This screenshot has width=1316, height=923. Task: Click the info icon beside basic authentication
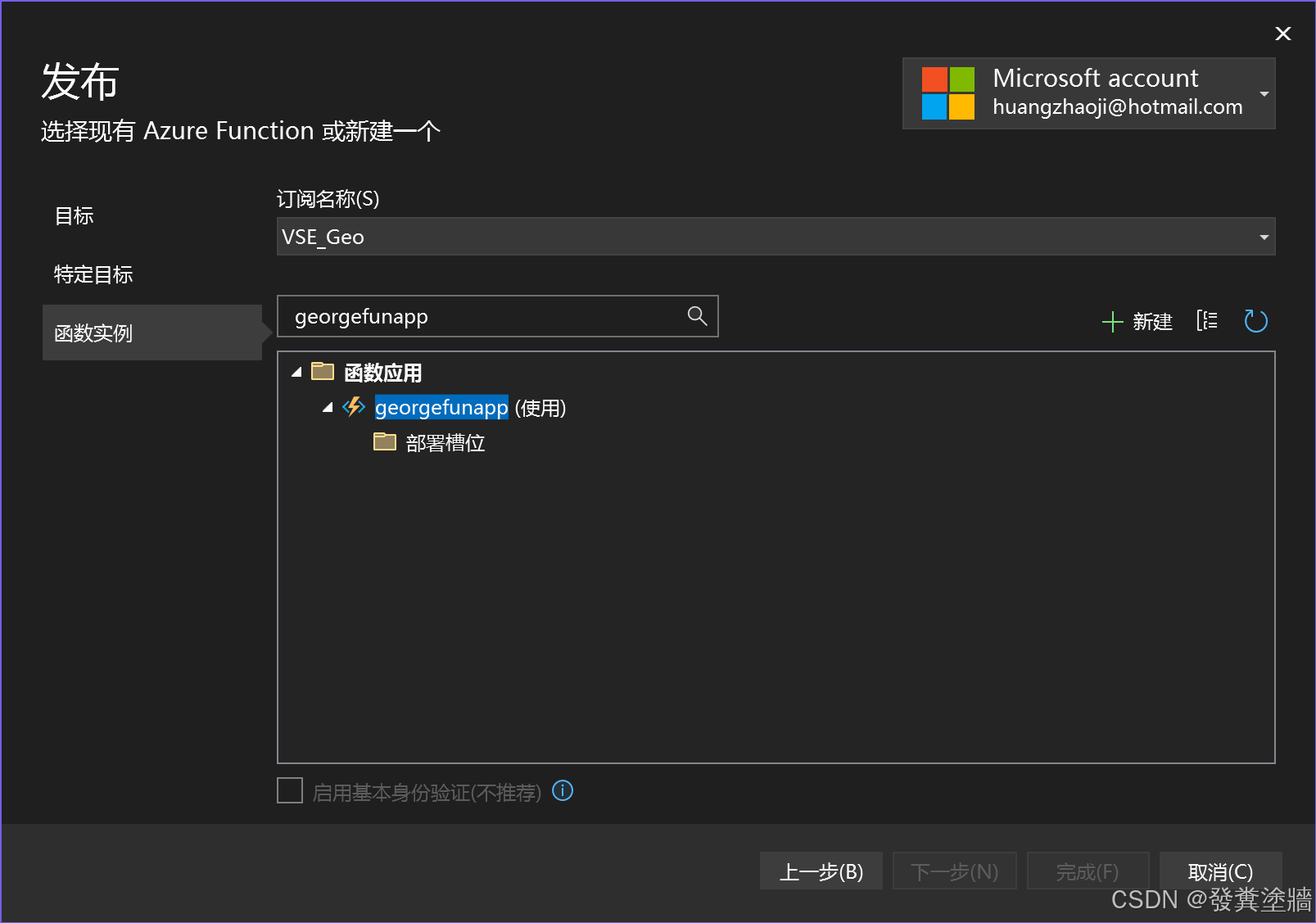click(x=563, y=791)
